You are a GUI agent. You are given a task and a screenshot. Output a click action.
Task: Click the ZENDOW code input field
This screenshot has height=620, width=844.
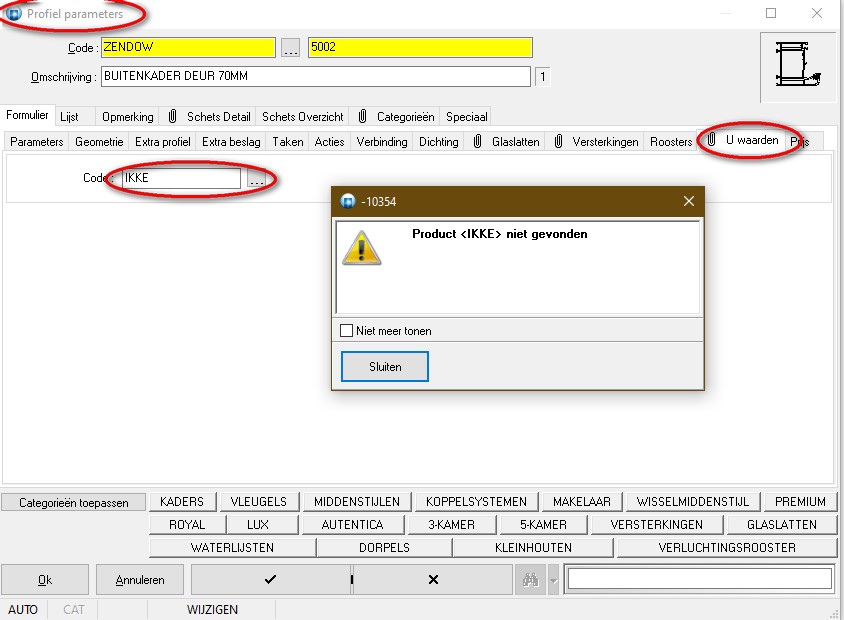[x=188, y=47]
